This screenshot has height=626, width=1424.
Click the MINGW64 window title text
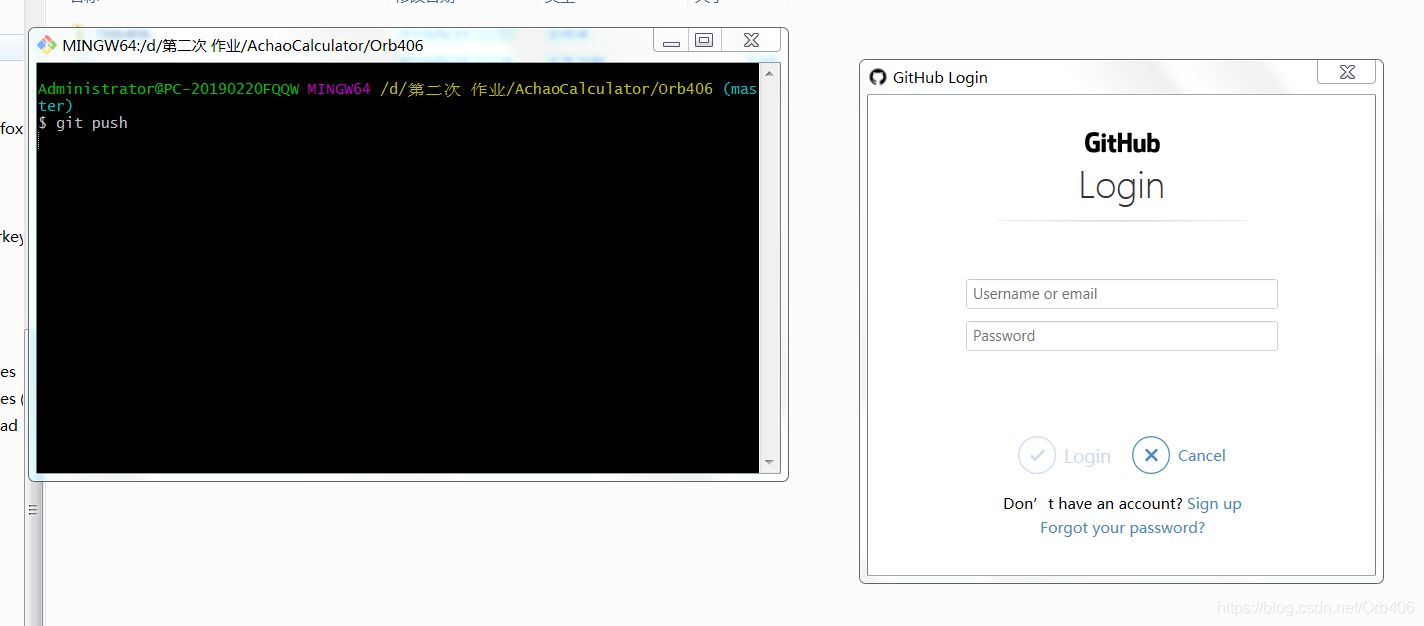(x=242, y=45)
